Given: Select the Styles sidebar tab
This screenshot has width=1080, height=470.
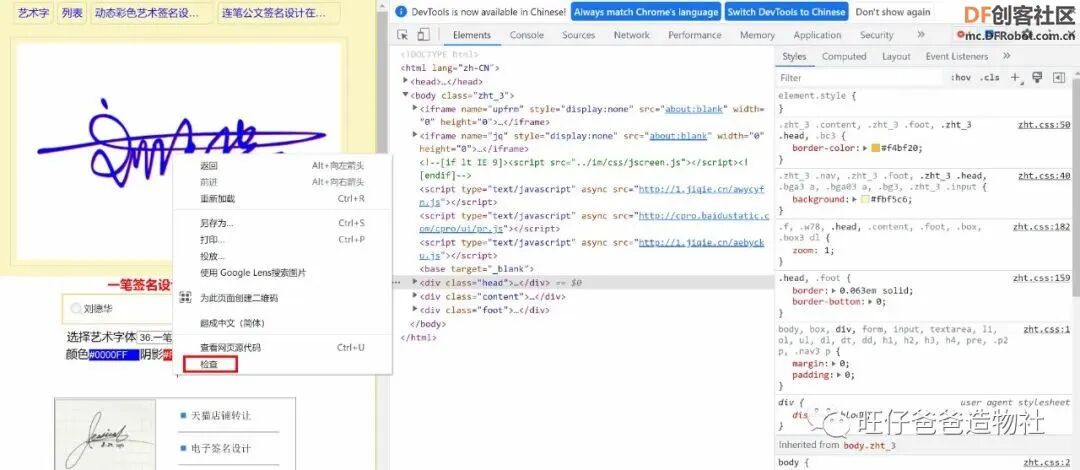Looking at the screenshot, I should pos(794,57).
